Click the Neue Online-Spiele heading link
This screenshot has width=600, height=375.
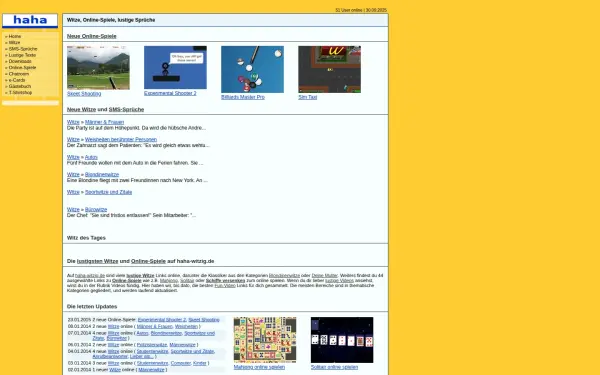pyautogui.click(x=91, y=36)
